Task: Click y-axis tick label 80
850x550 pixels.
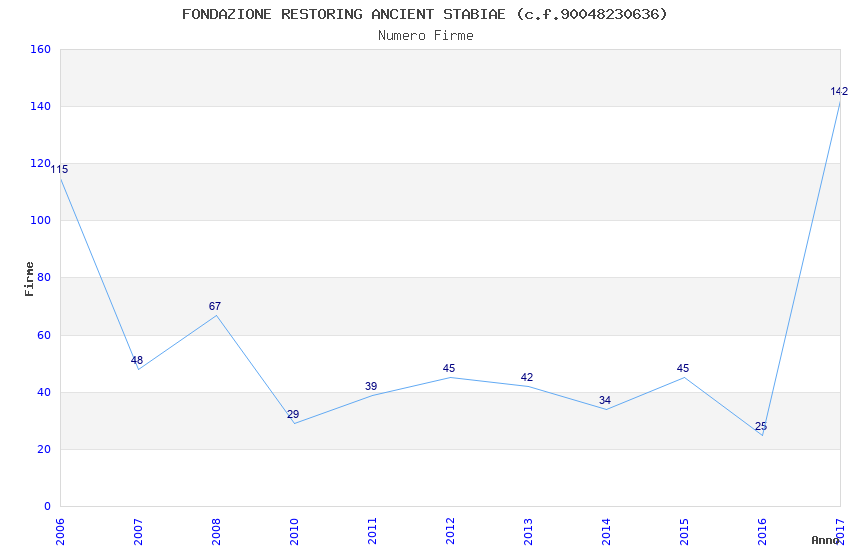Action: tap(44, 277)
